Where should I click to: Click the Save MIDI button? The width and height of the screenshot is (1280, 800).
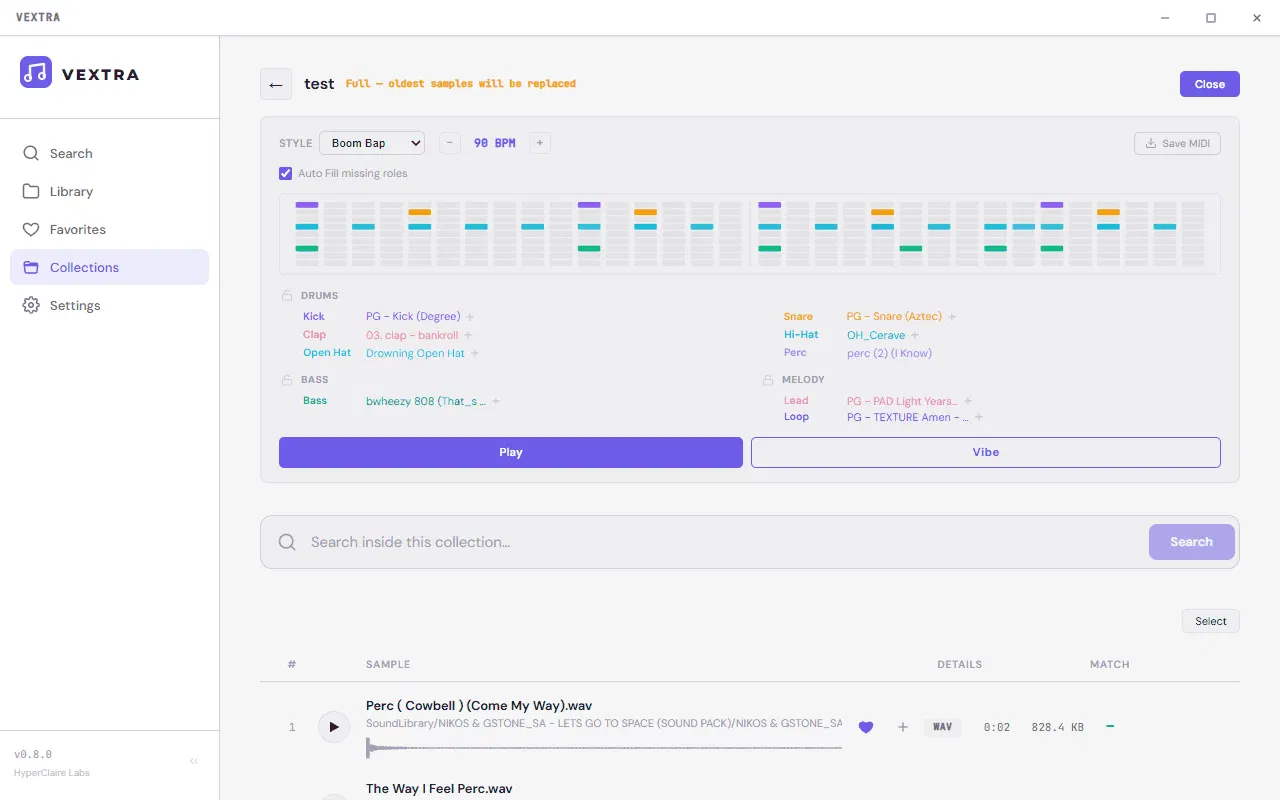point(1177,143)
